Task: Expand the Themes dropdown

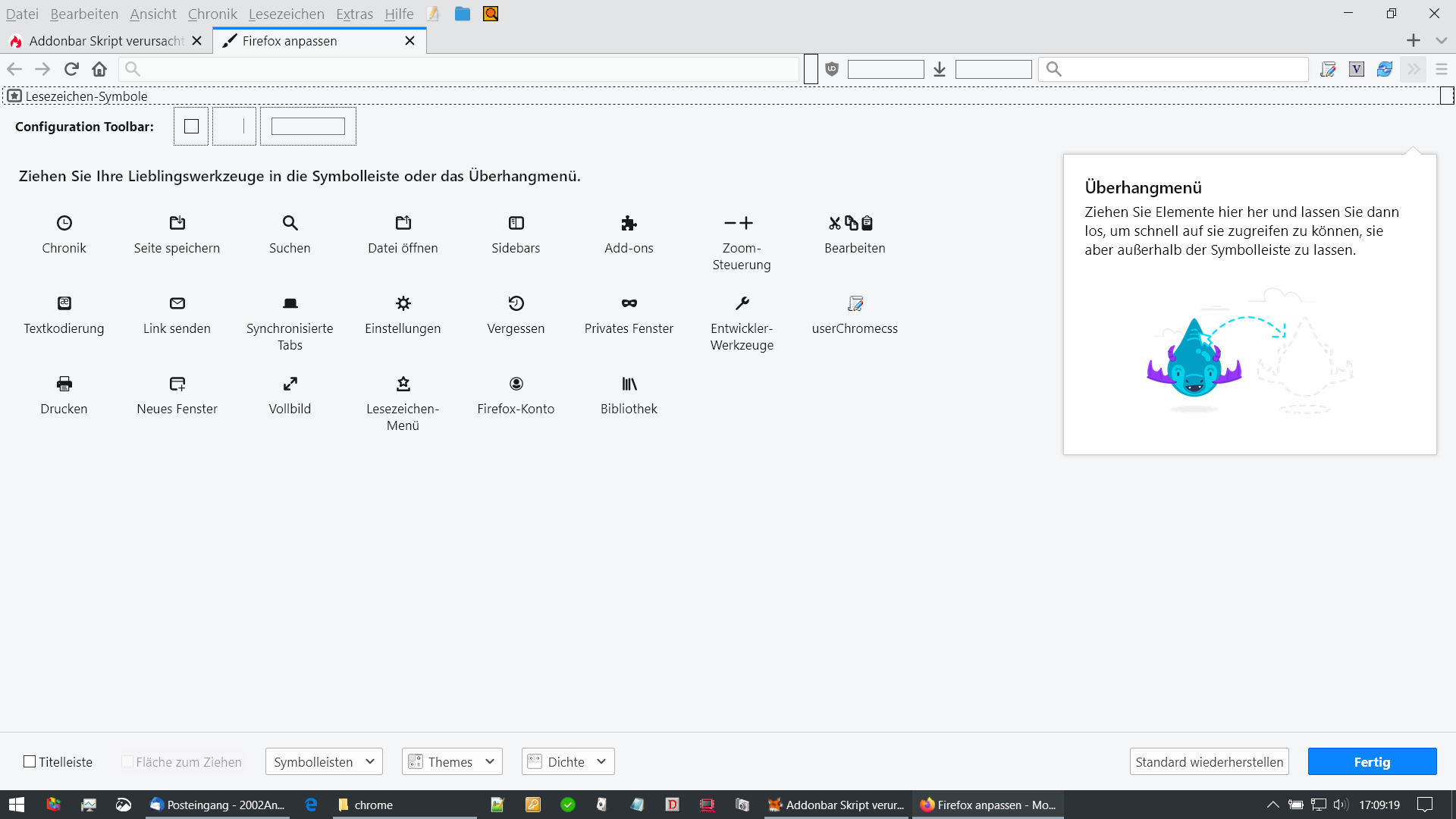Action: 452,761
